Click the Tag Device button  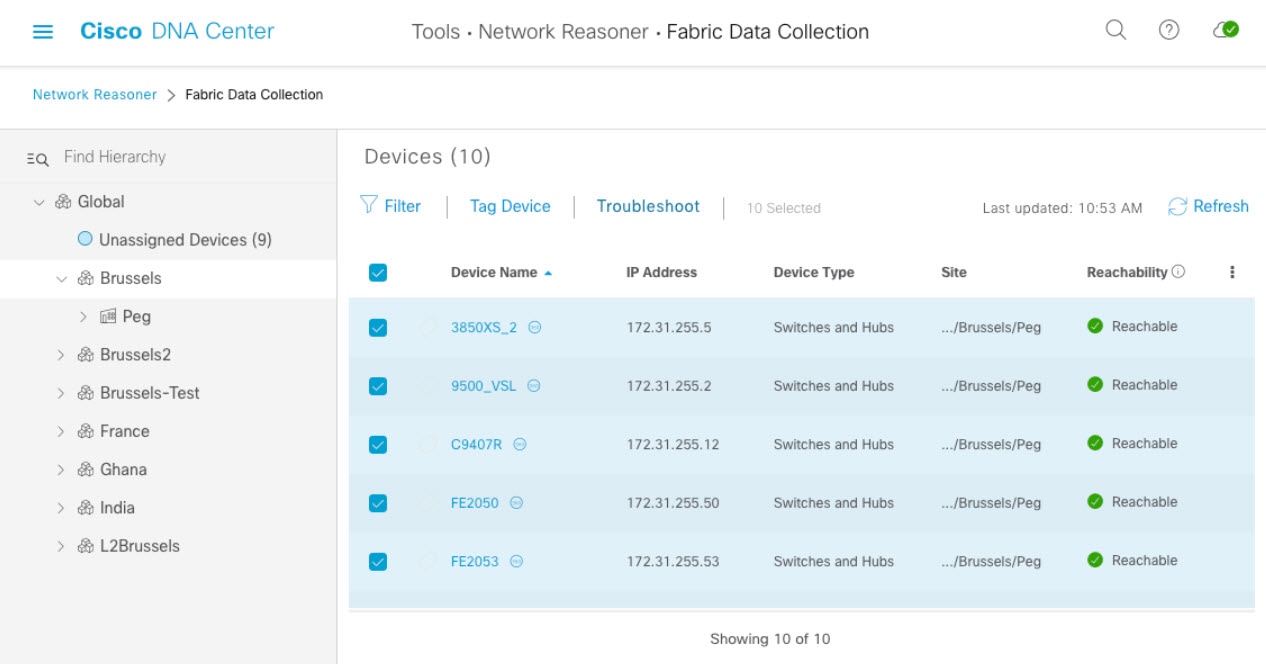pos(510,206)
